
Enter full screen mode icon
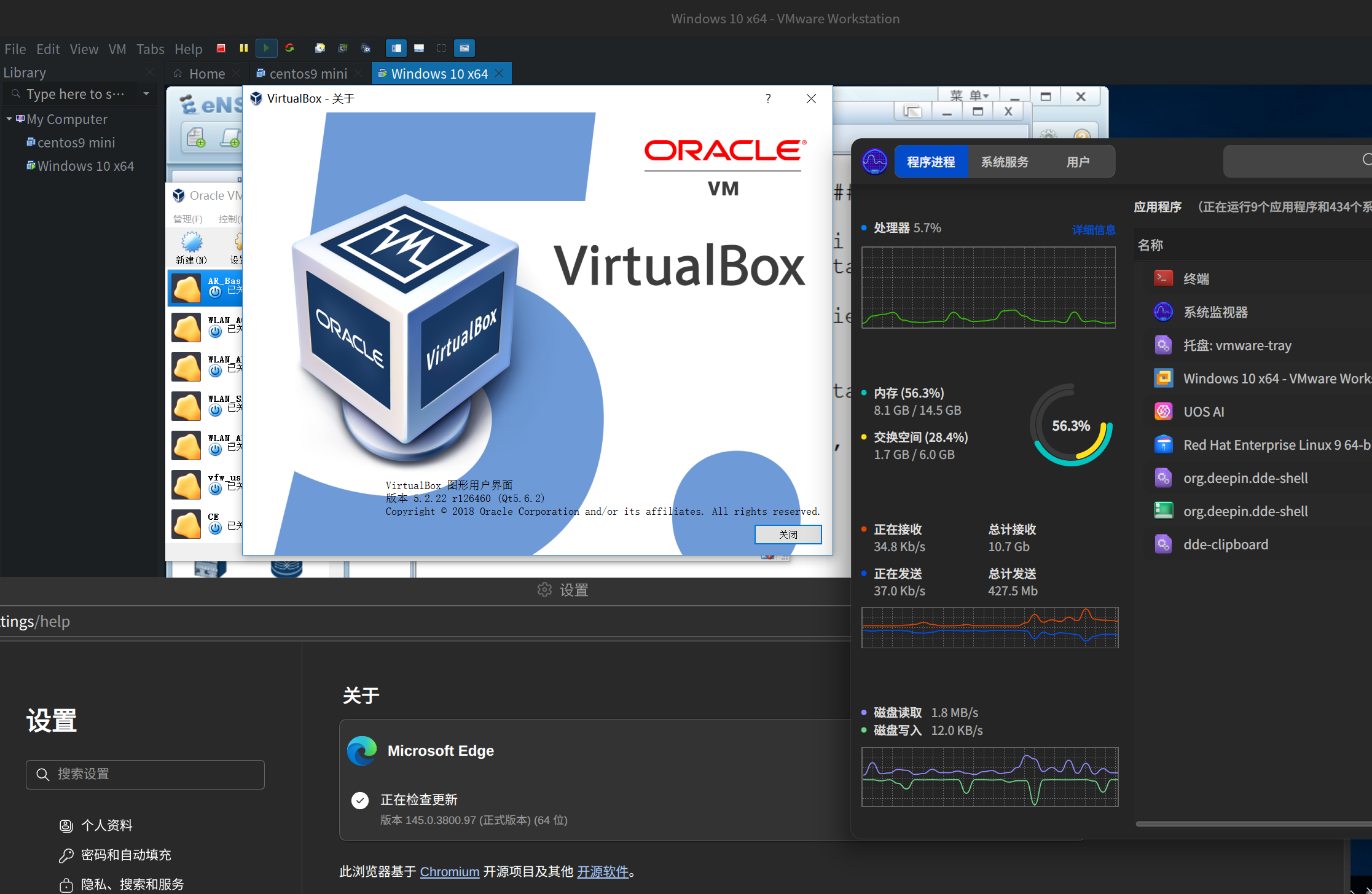(x=441, y=49)
